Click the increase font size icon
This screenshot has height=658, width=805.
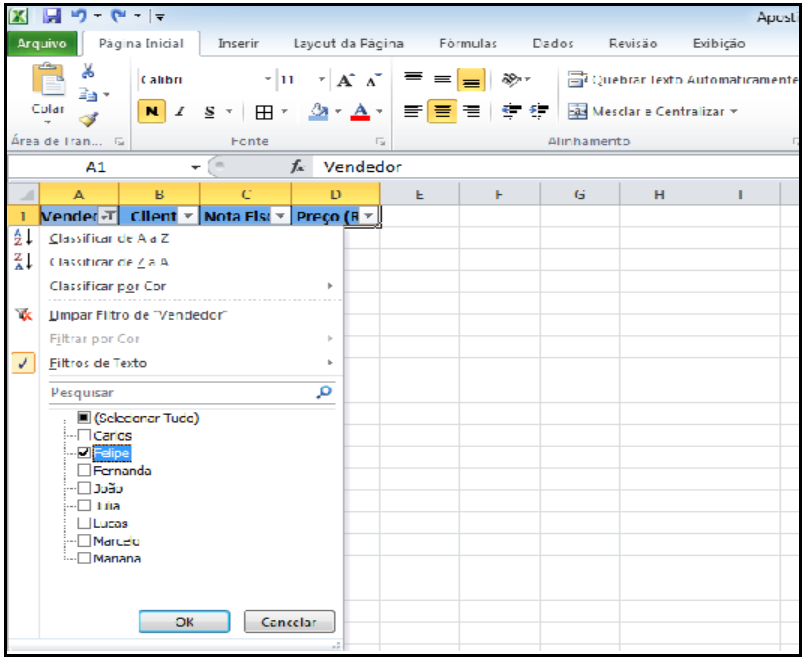point(343,80)
